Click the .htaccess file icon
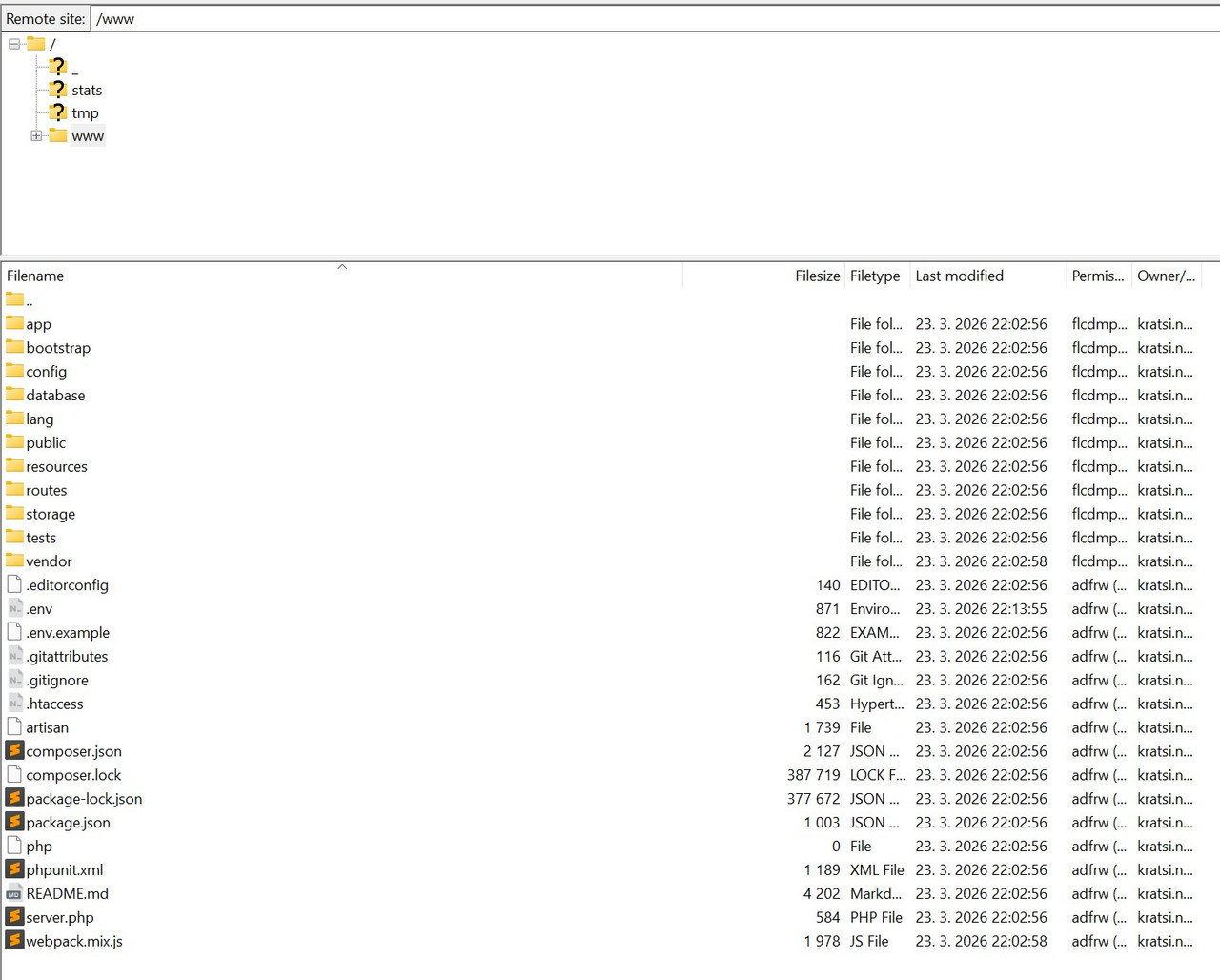This screenshot has width=1220, height=980. click(x=14, y=704)
